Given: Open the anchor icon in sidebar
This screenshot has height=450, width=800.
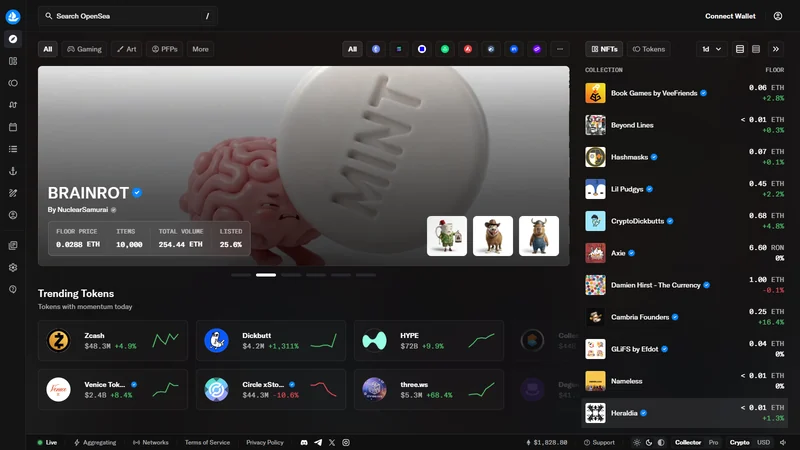Looking at the screenshot, I should click(13, 171).
